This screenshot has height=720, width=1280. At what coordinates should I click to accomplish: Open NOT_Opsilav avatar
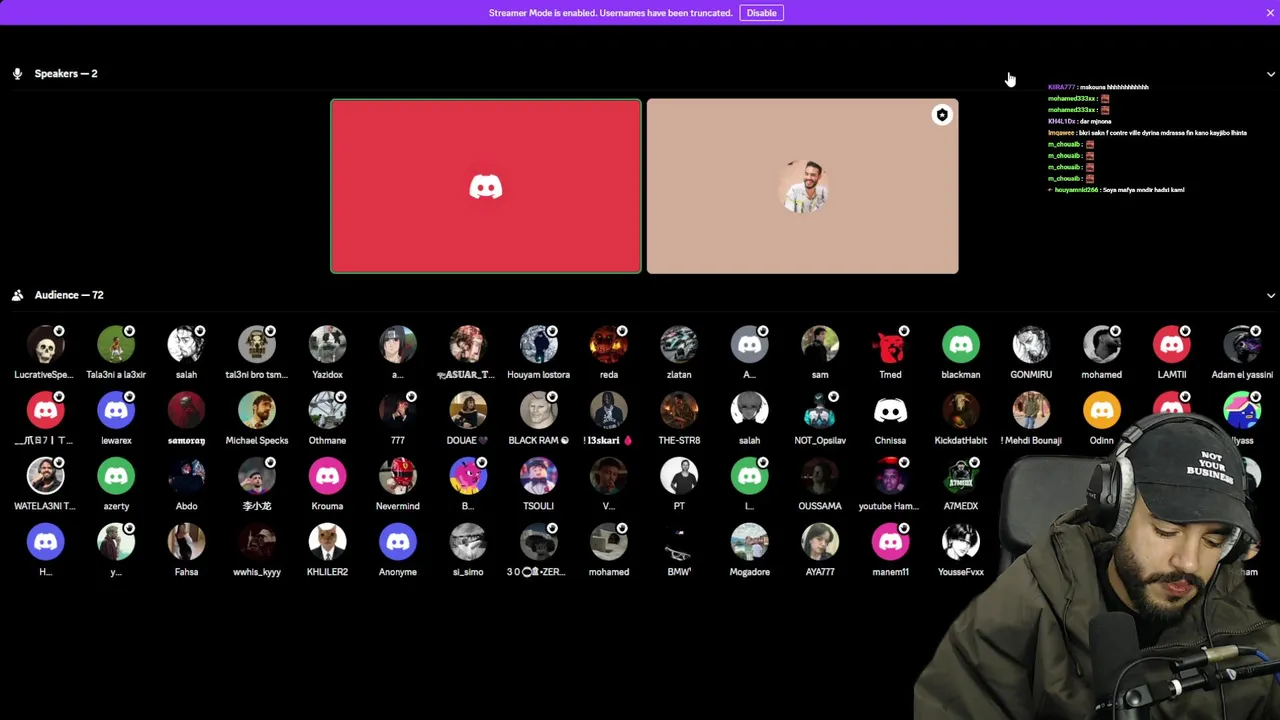click(x=820, y=411)
